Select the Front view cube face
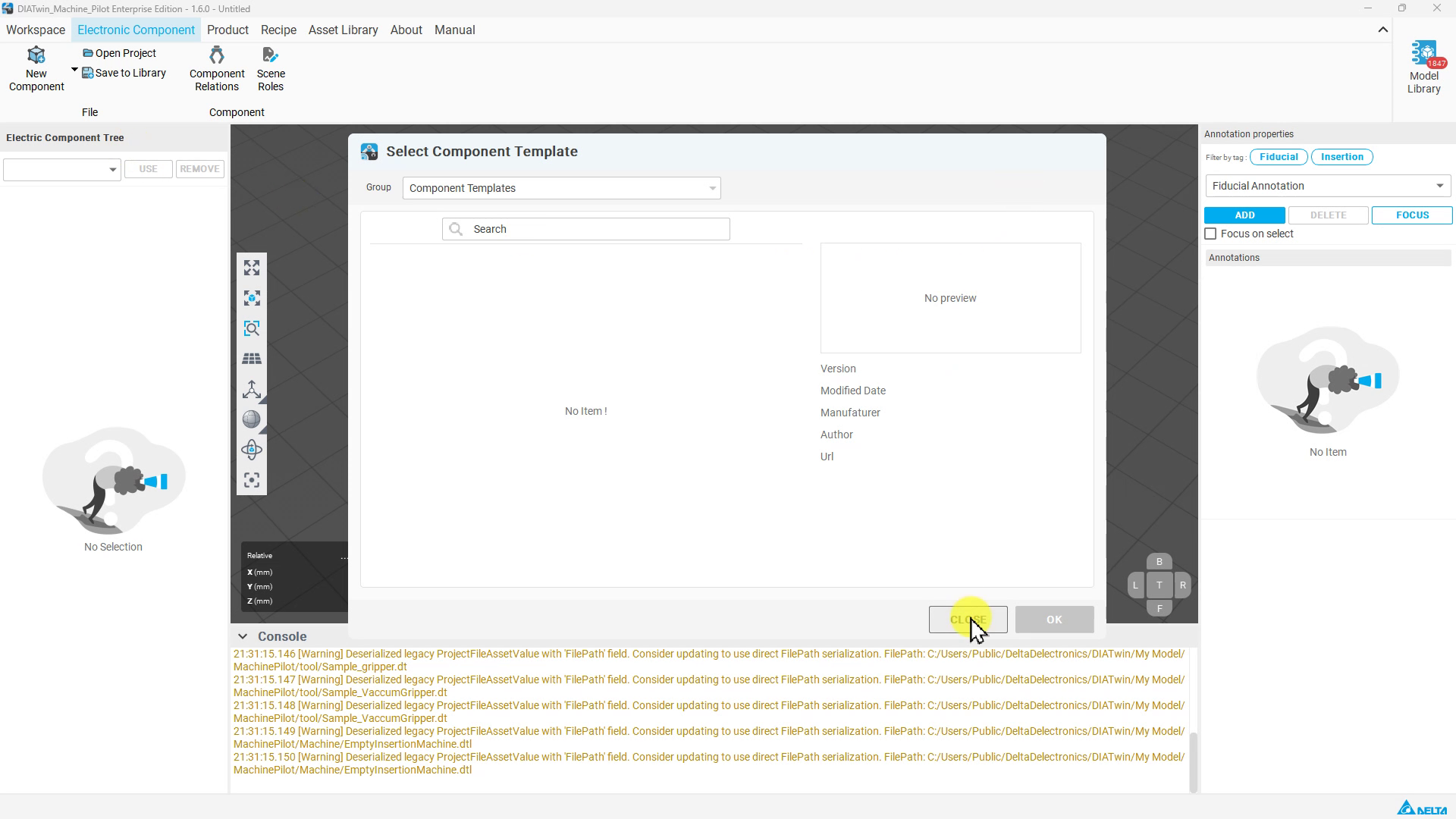Viewport: 1456px width, 819px height. coord(1159,608)
